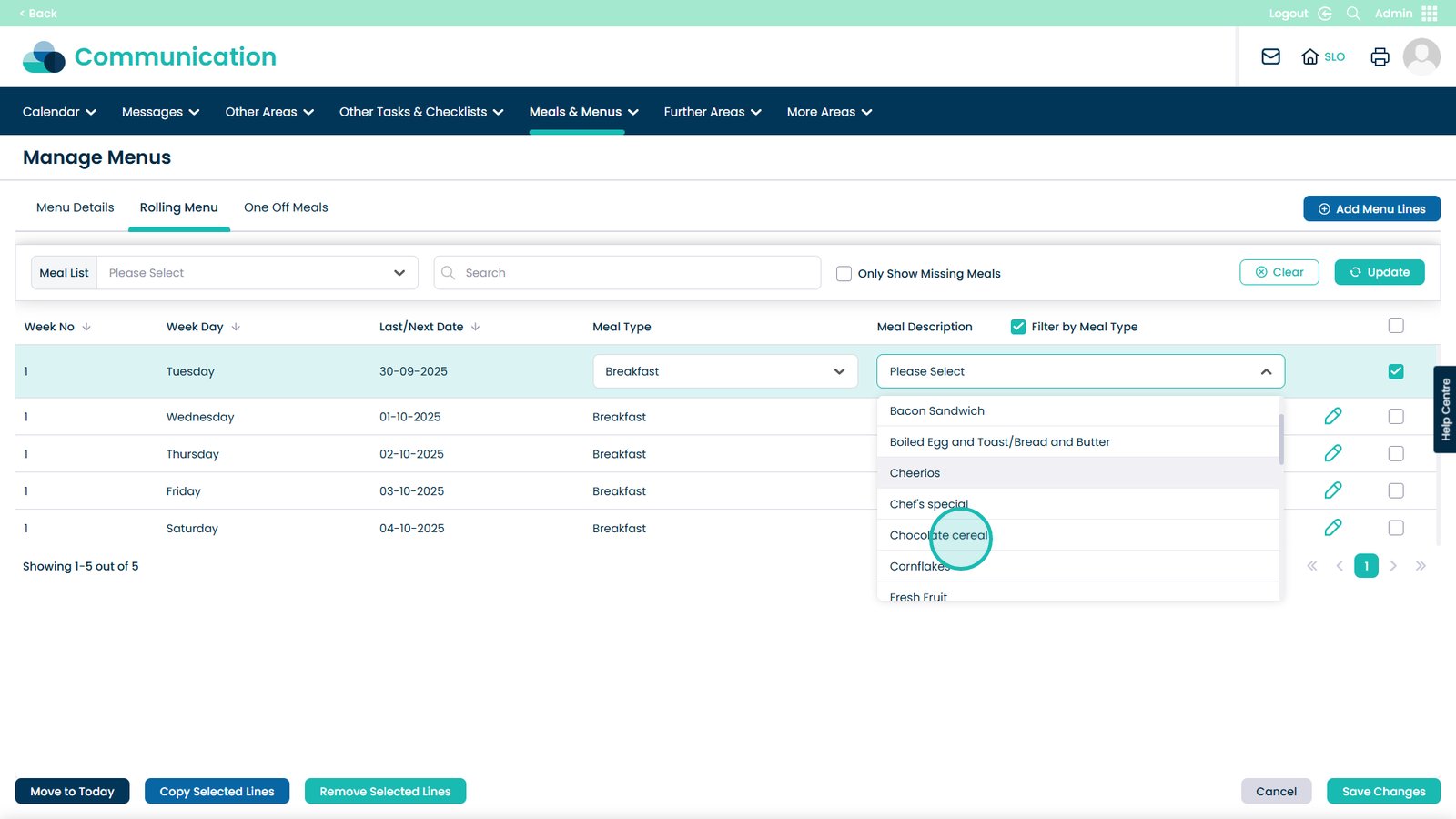Click the search magnifier icon in top bar
This screenshot has width=1456, height=819.
click(1353, 14)
